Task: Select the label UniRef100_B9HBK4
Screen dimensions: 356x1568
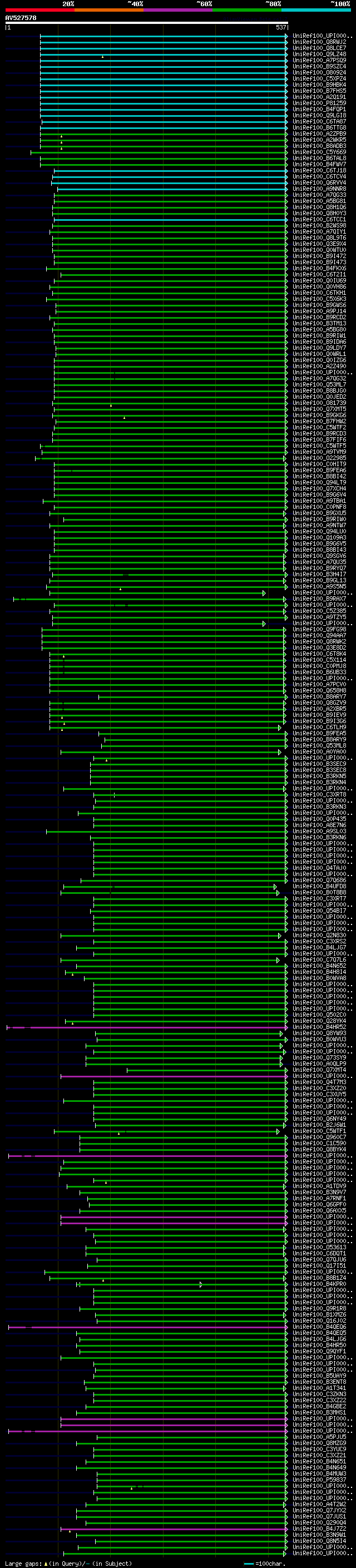Action: 319,85
